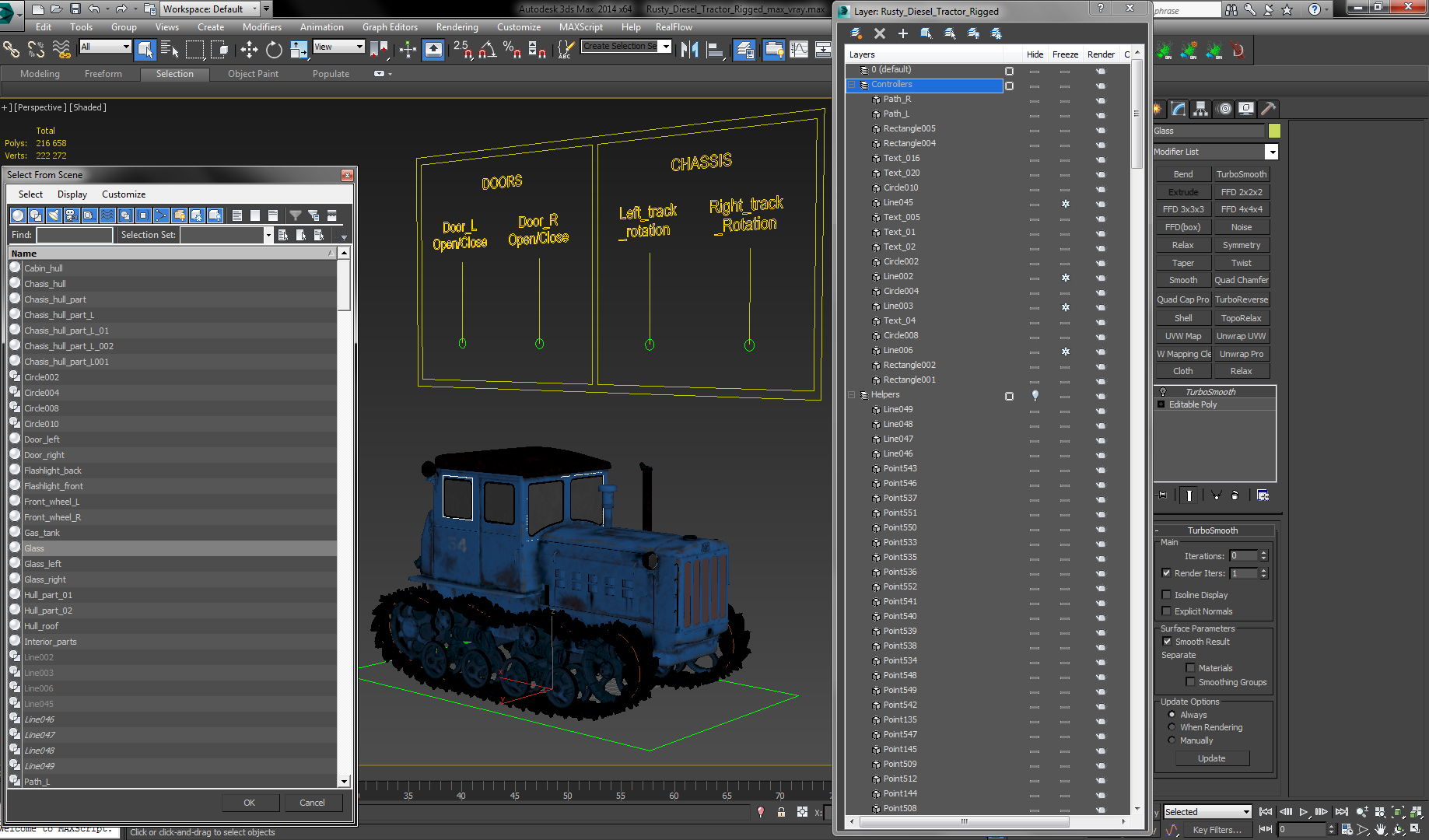Switch to the Object Paint ribbon tab
The image size is (1429, 840).
253,74
